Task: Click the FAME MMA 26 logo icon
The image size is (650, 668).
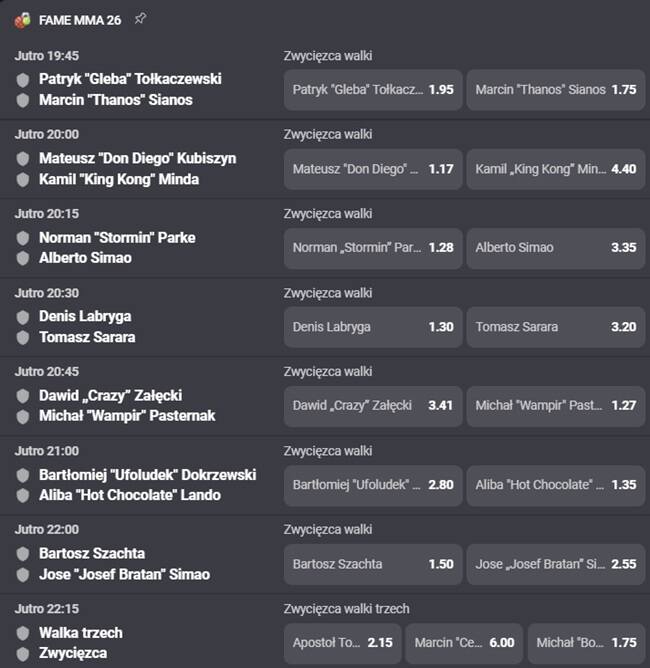Action: (x=23, y=20)
